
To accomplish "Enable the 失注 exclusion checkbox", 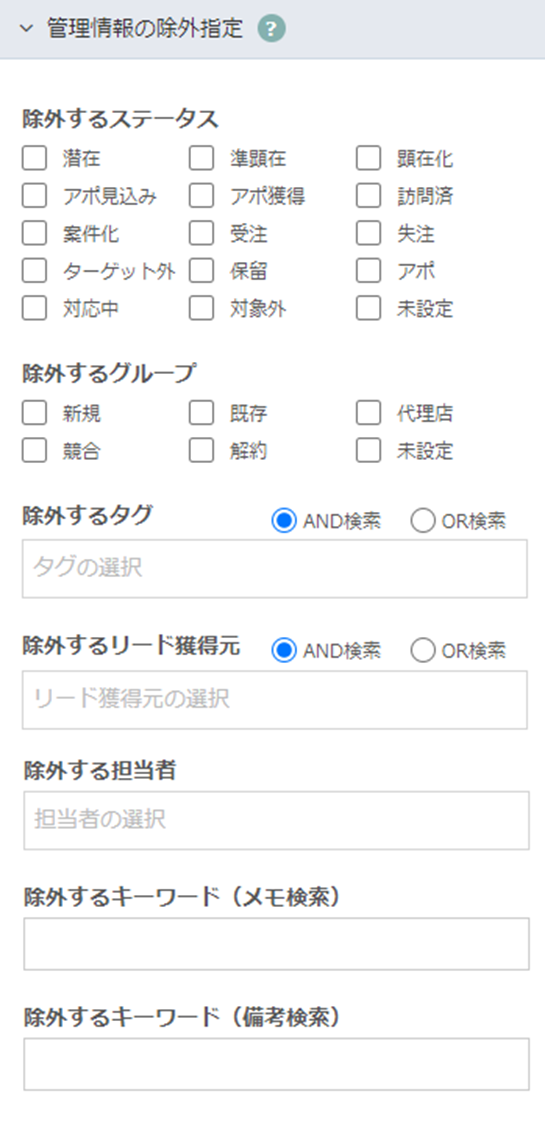I will [369, 233].
